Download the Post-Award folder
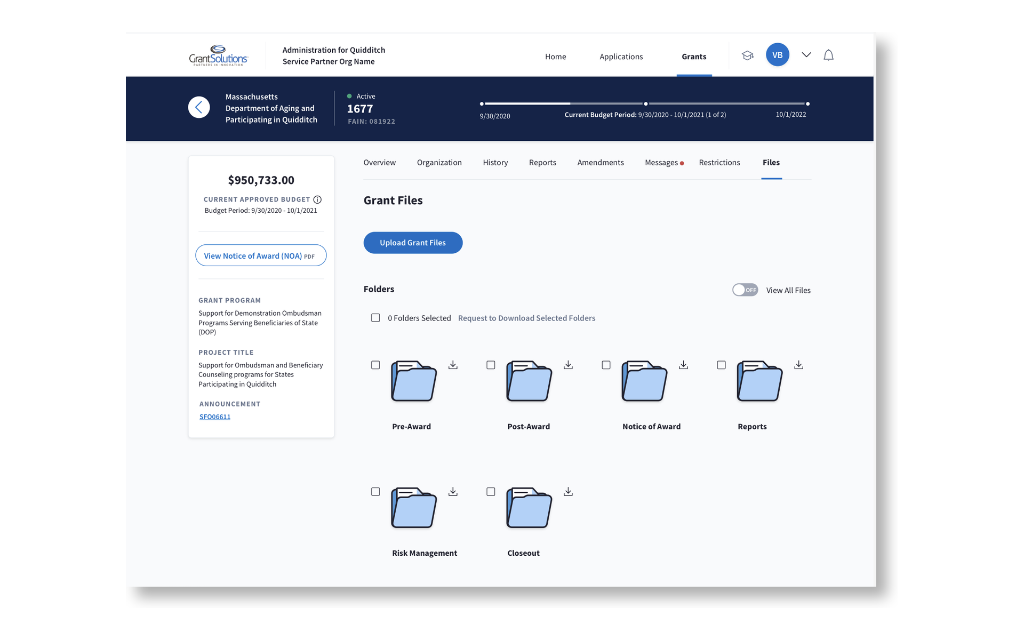This screenshot has width=1024, height=640. click(569, 365)
